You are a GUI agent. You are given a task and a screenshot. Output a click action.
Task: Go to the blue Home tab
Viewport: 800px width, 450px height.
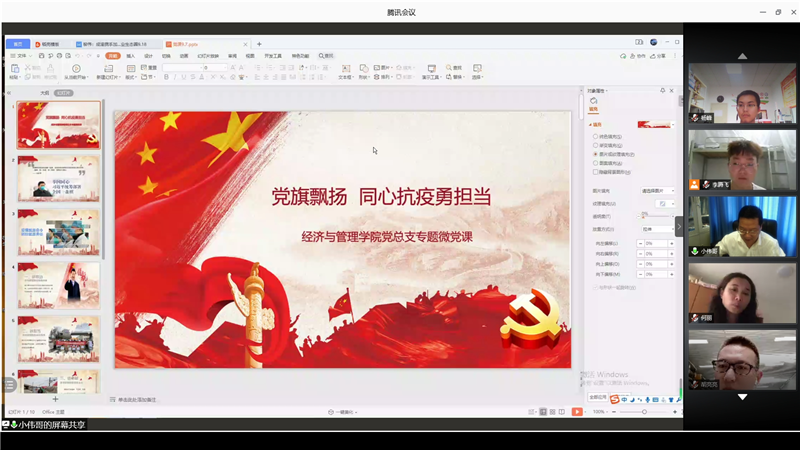[18, 44]
